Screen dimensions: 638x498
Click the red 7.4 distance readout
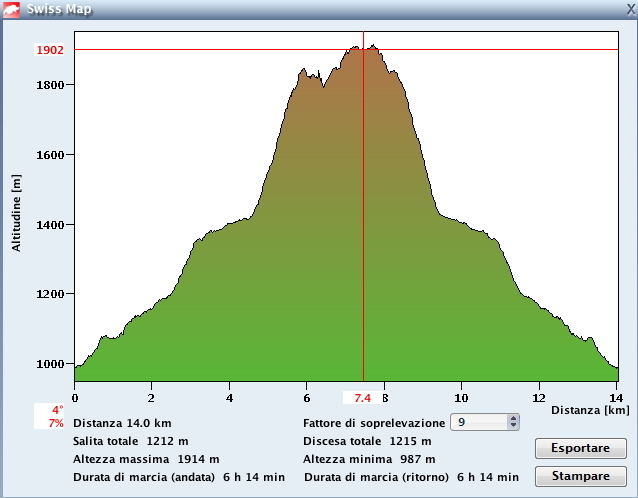point(363,398)
